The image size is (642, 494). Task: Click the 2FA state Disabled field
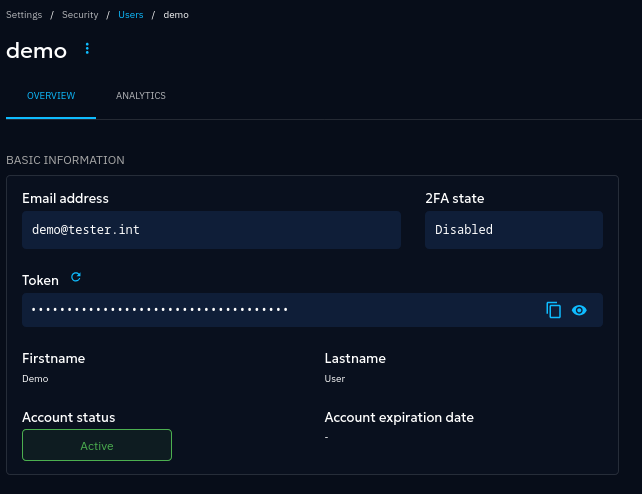[x=514, y=230]
